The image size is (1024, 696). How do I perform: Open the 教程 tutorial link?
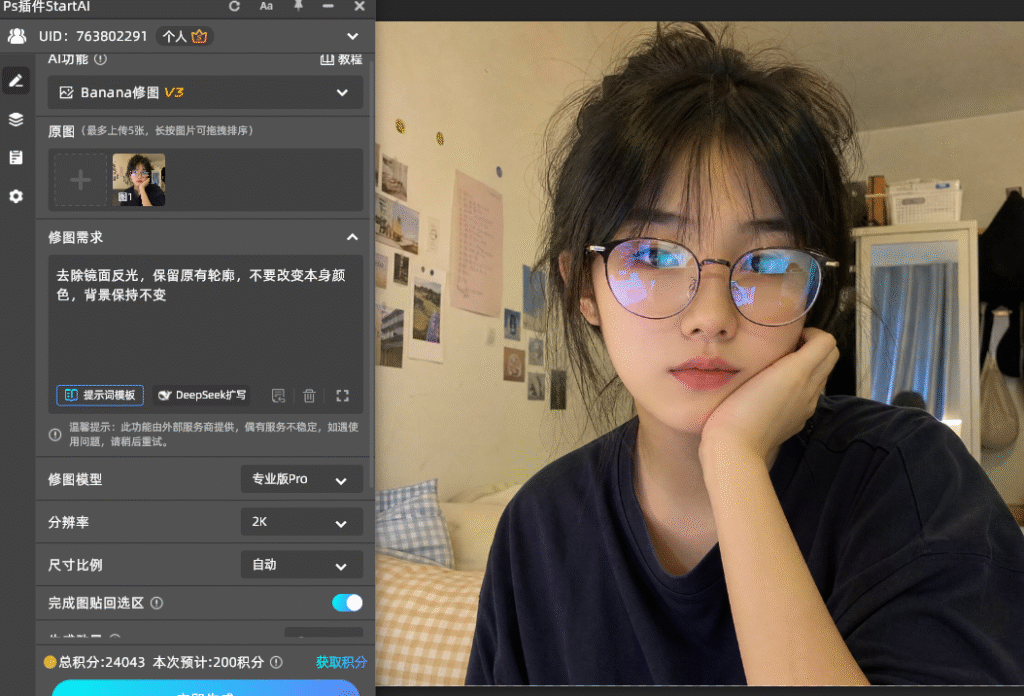click(341, 59)
